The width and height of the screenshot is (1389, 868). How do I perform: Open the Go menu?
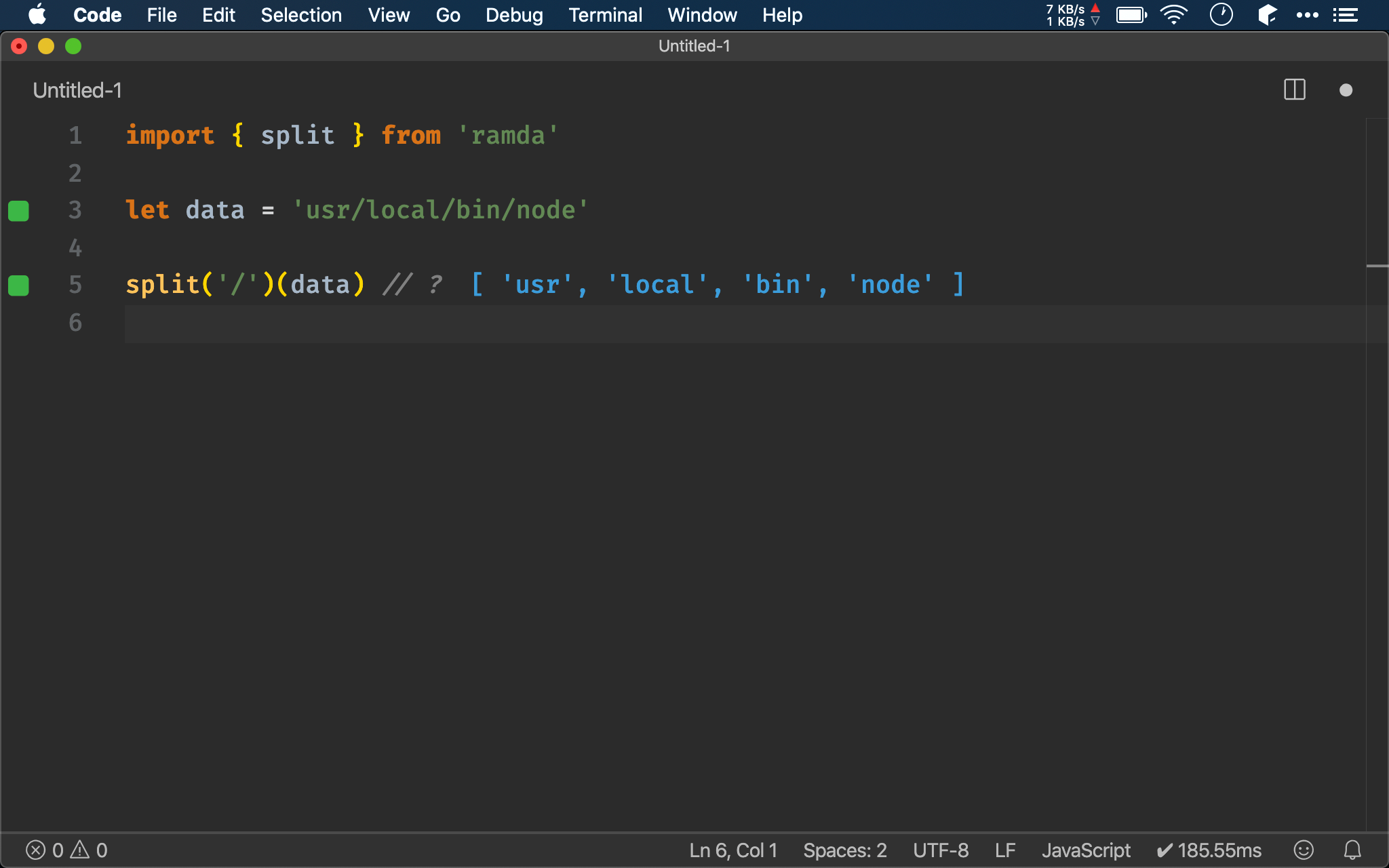[448, 15]
